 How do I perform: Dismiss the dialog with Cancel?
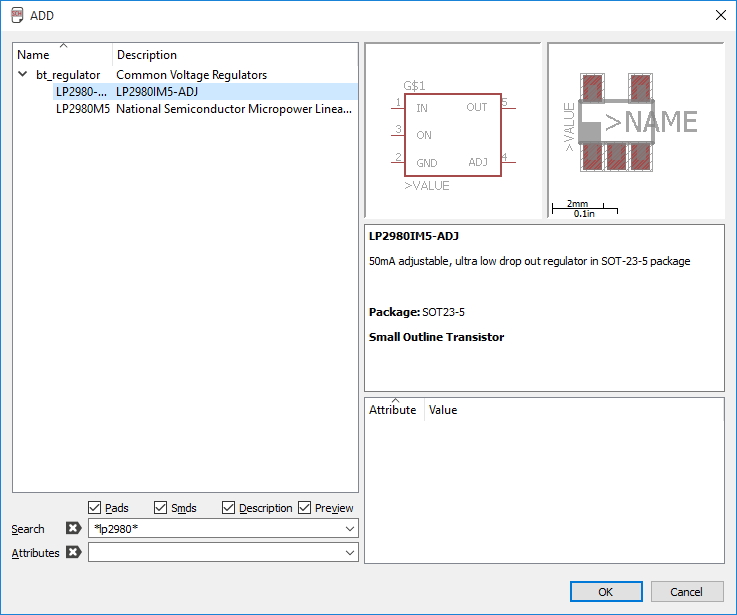(687, 591)
